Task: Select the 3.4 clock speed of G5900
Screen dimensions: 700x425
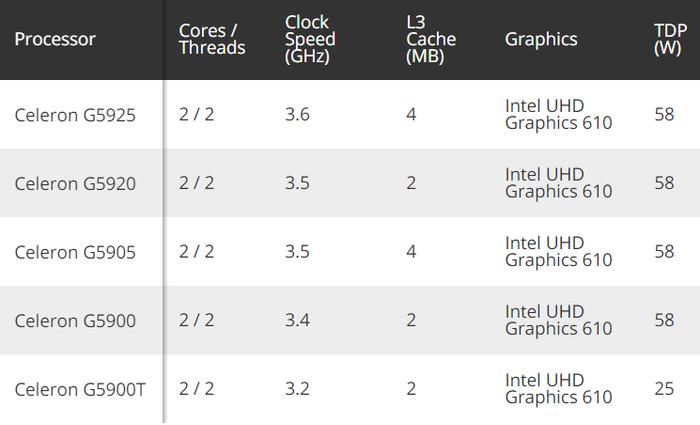Action: tap(297, 320)
